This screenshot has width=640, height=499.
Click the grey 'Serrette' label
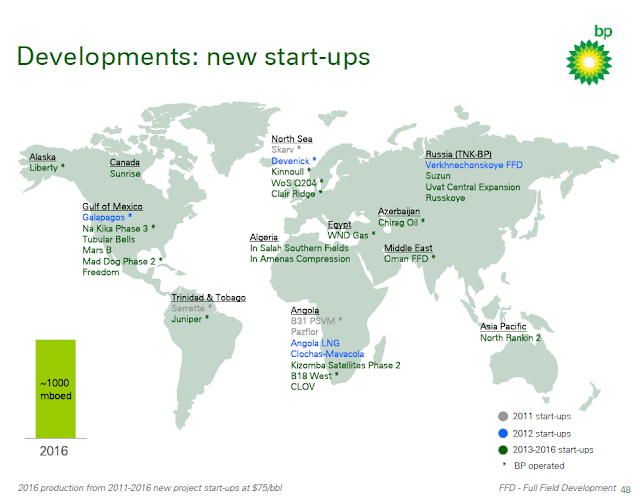(188, 308)
